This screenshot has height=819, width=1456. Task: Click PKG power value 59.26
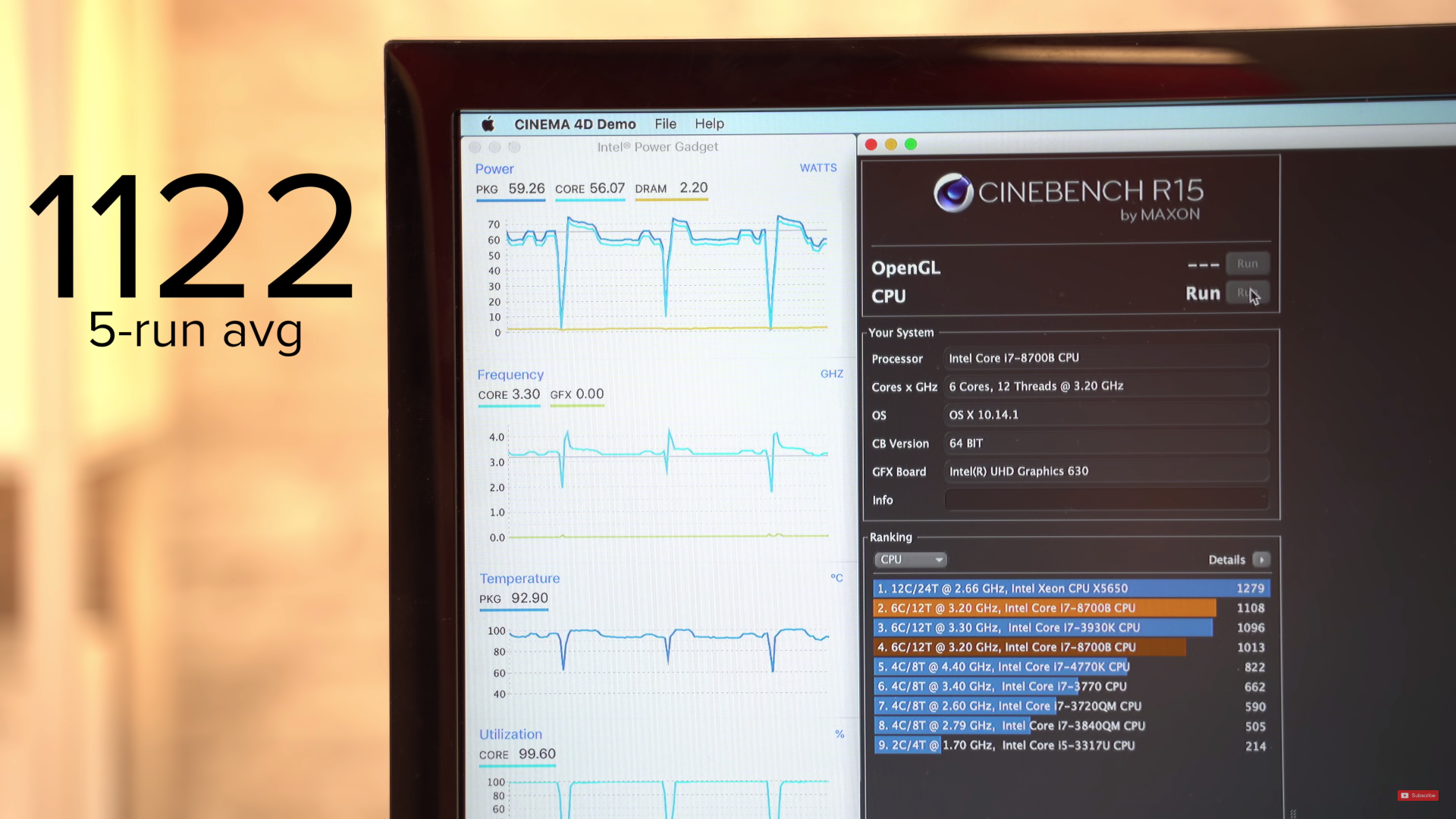[x=526, y=188]
